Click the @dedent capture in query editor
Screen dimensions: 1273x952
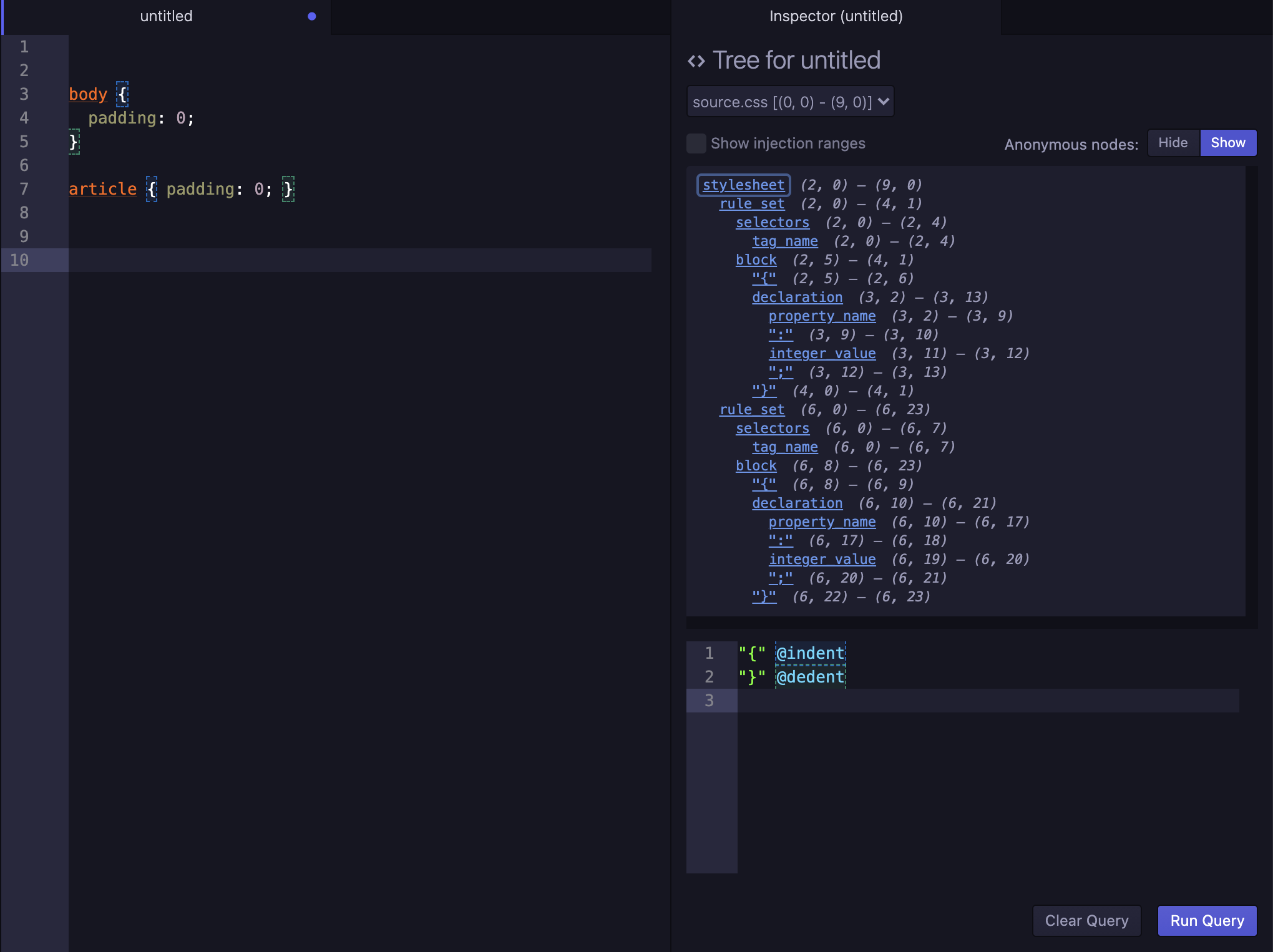(811, 677)
